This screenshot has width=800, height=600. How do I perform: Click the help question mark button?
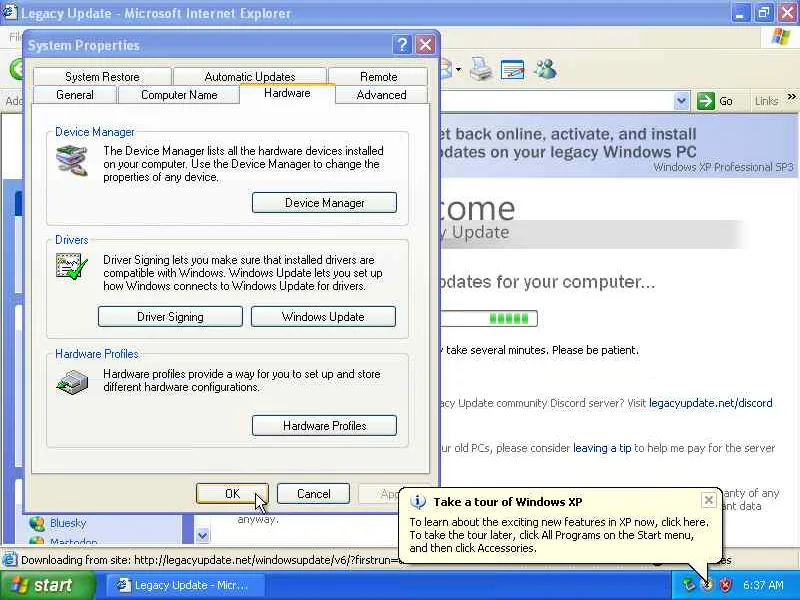pyautogui.click(x=402, y=45)
